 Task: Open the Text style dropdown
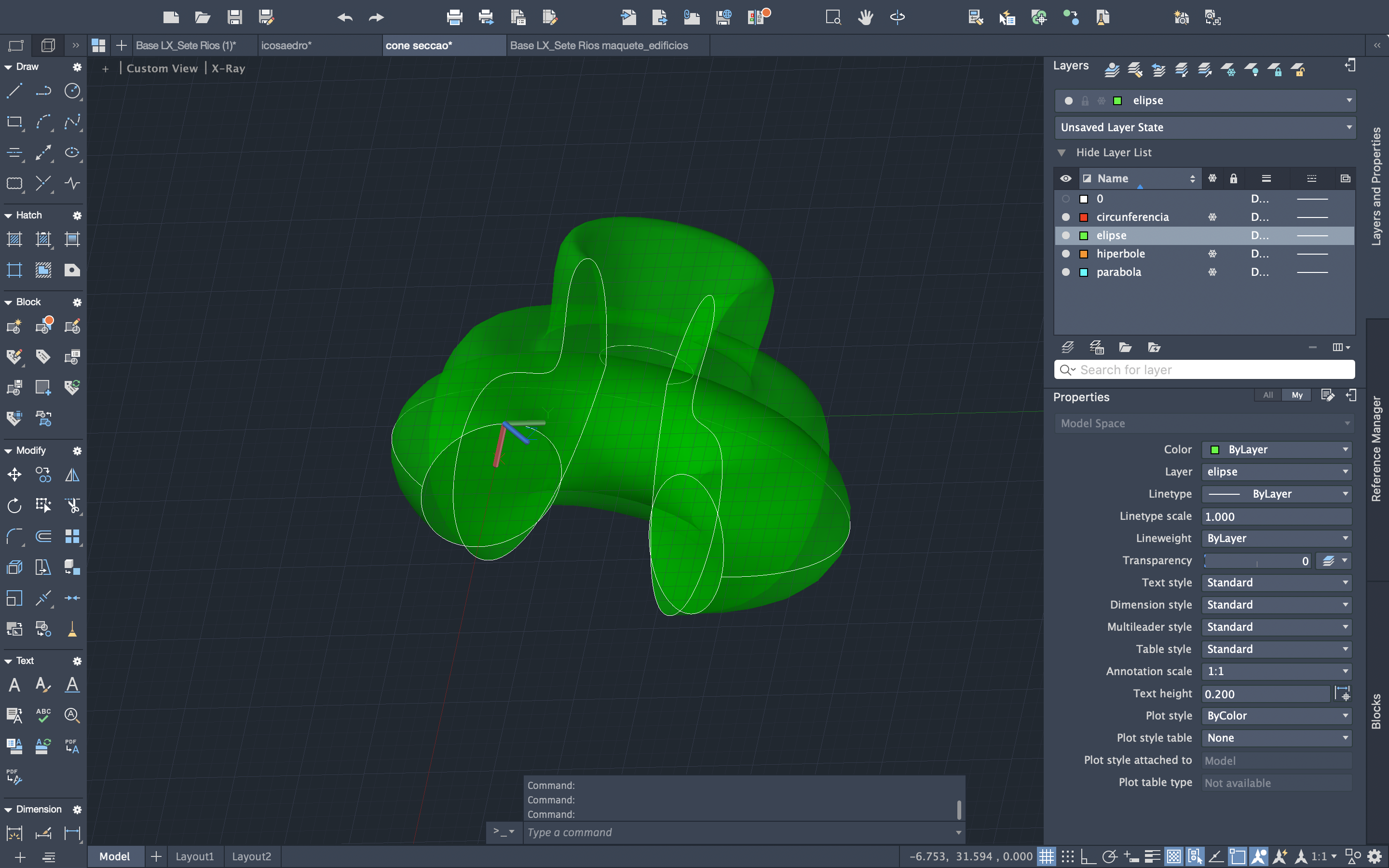coord(1277,583)
